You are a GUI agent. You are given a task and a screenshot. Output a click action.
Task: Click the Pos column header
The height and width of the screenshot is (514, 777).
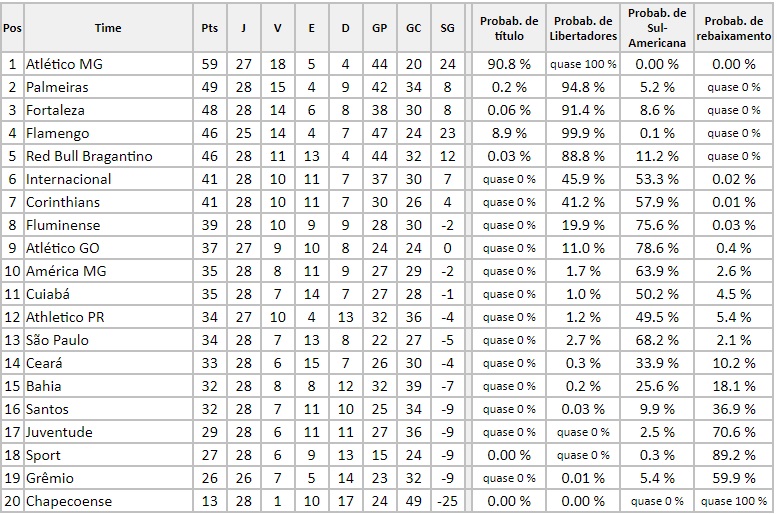point(12,28)
